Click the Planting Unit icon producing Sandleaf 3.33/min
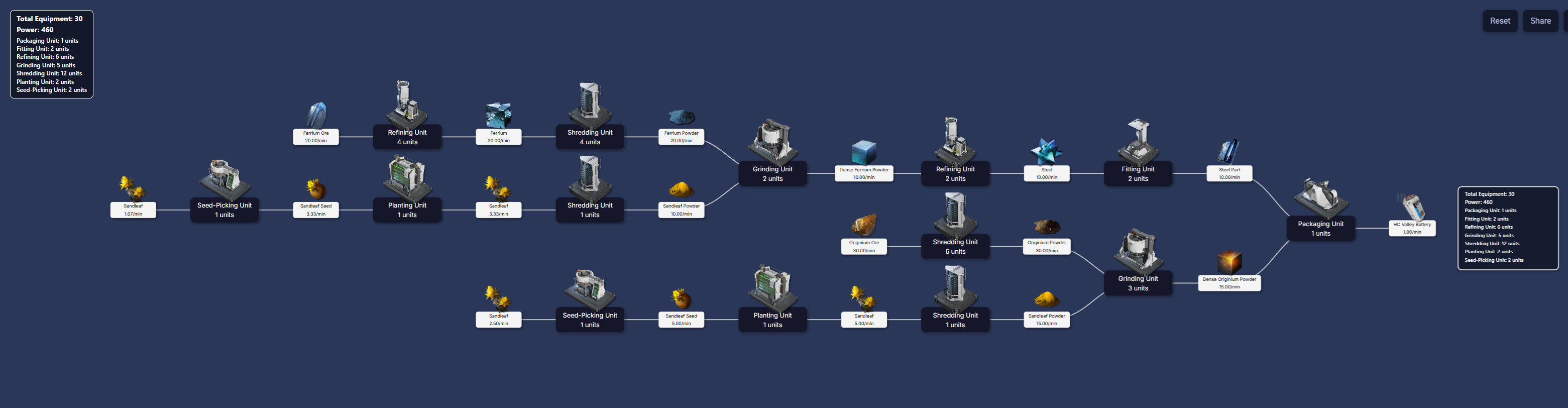1568x408 pixels. (407, 177)
